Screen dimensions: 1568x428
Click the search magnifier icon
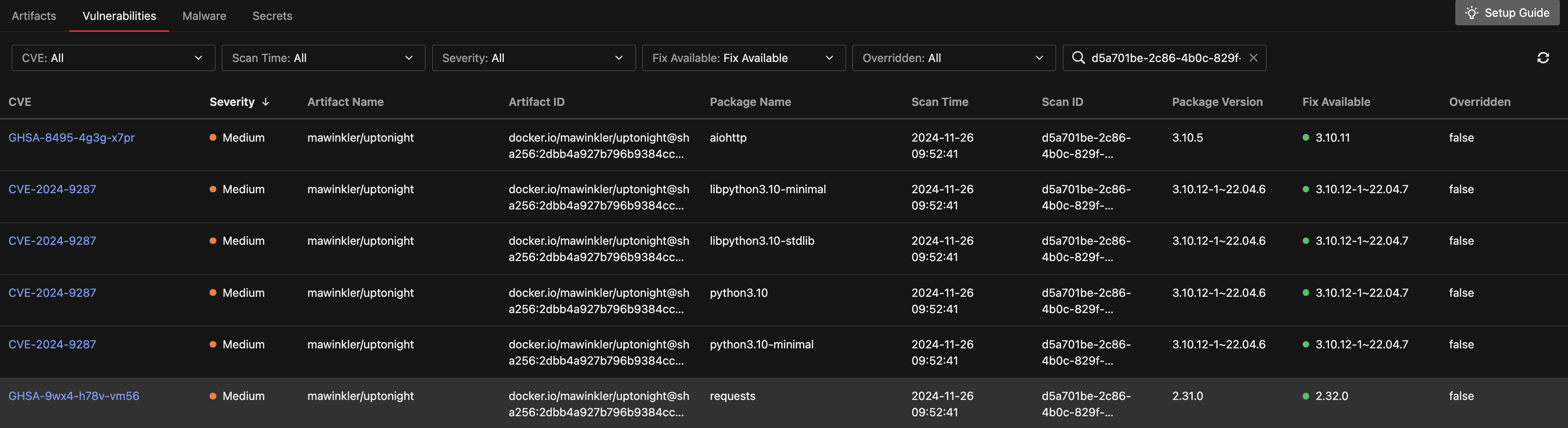(x=1078, y=58)
